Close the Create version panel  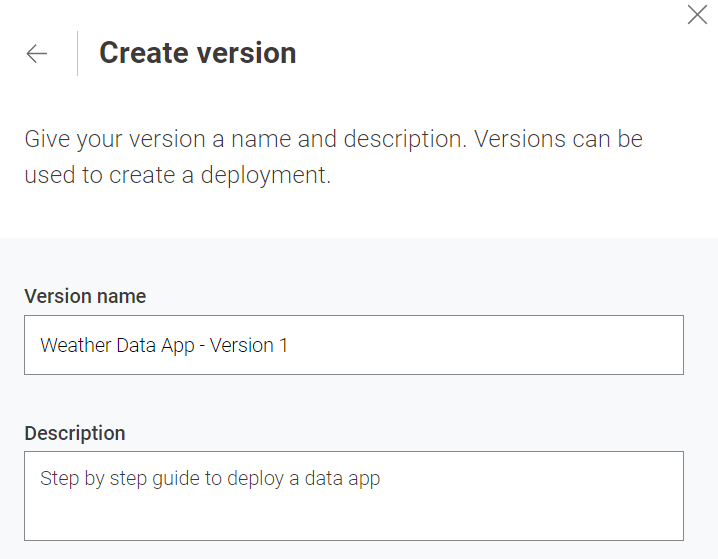point(697,15)
